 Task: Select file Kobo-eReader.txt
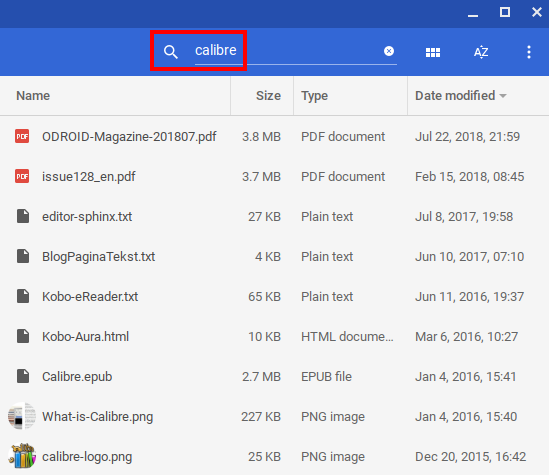point(90,296)
